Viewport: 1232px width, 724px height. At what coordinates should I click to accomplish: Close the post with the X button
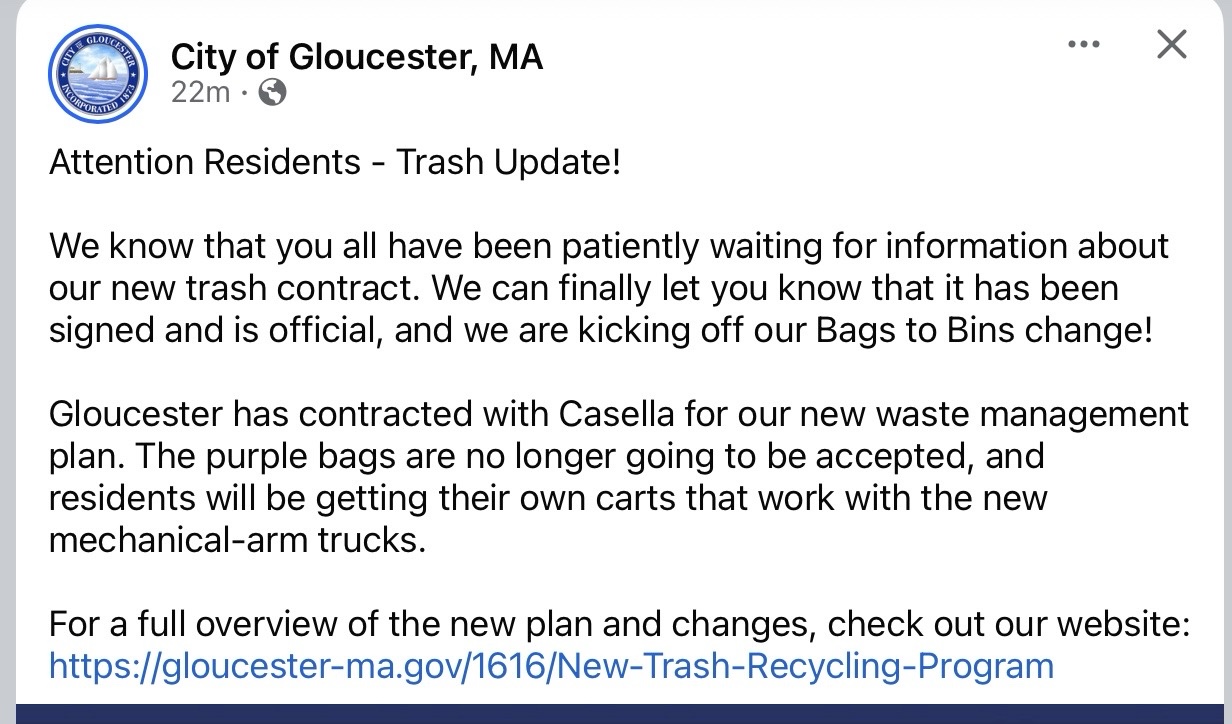click(1171, 45)
